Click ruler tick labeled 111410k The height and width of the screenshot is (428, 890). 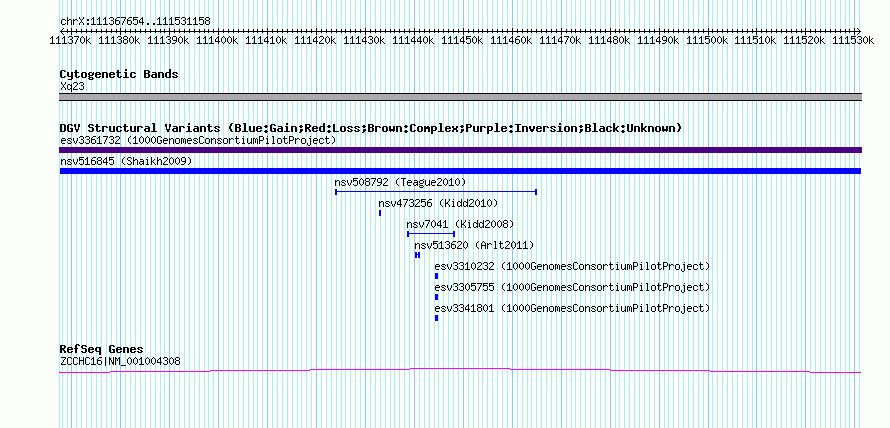tap(266, 40)
